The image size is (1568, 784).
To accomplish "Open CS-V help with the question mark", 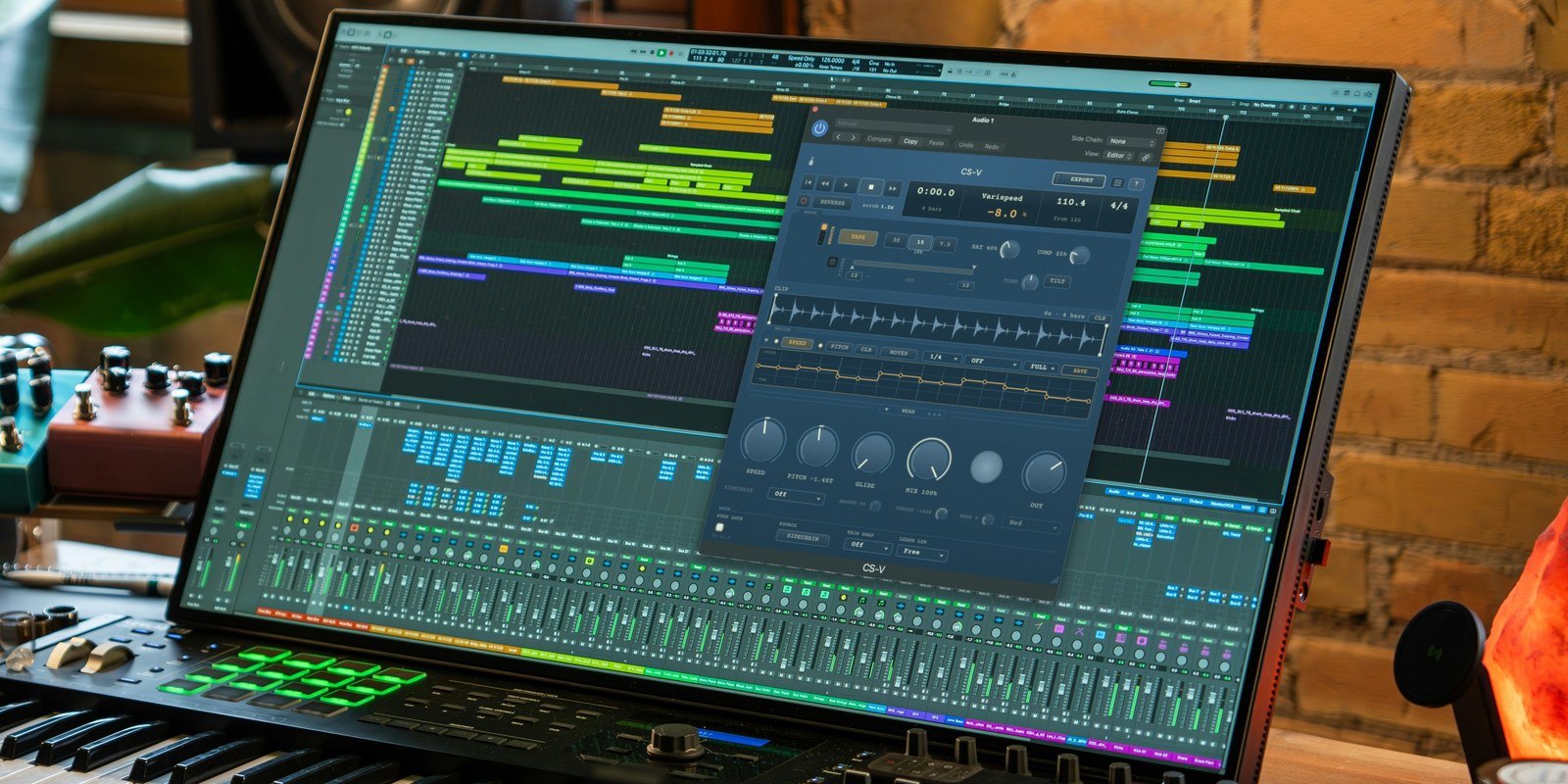I will (x=1136, y=184).
